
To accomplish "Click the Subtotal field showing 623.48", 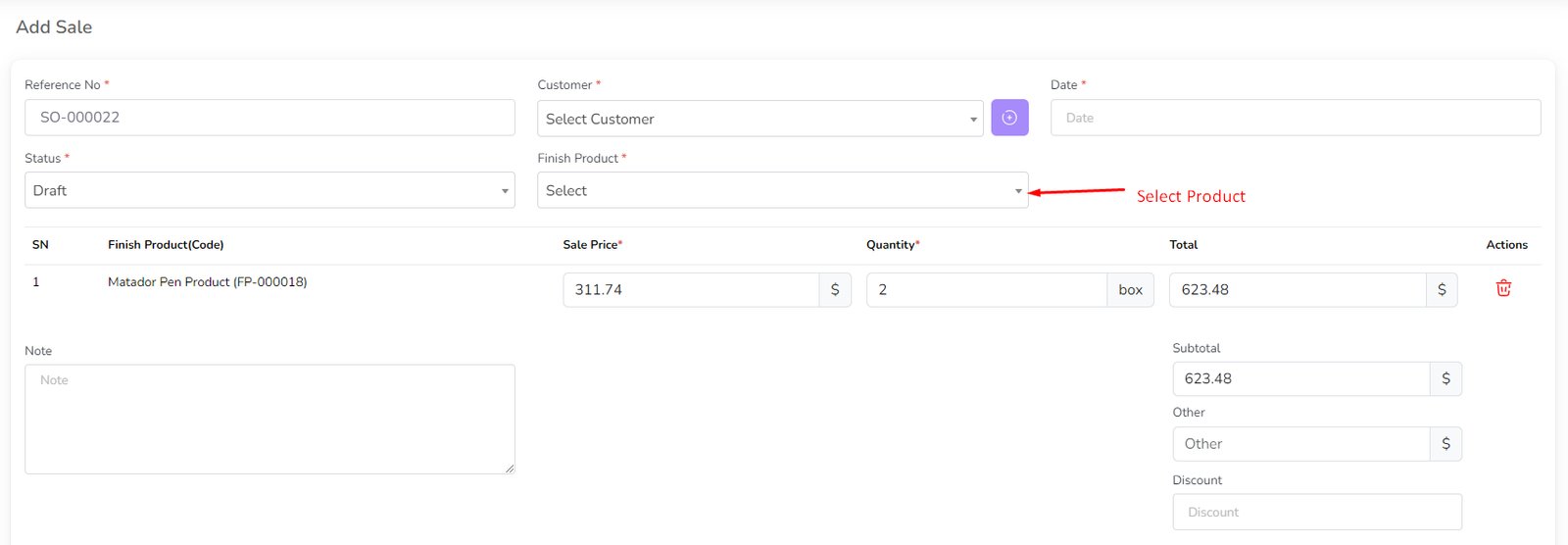I will click(1300, 379).
